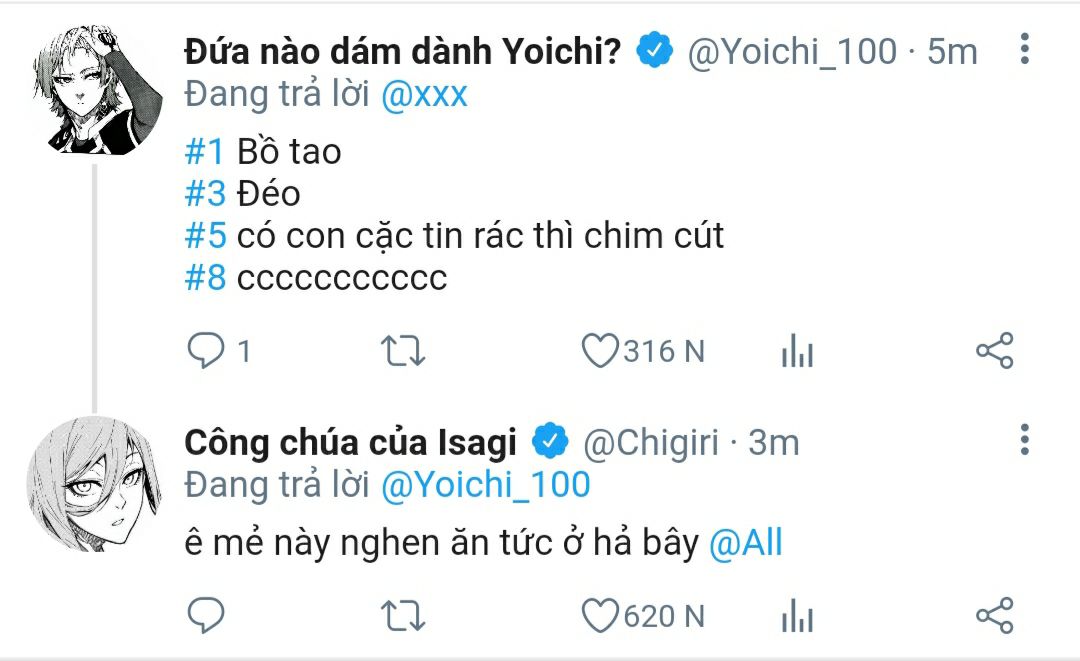Screen dimensions: 1080x661
Task: Open Chigiri profile avatar
Action: [x=94, y=483]
